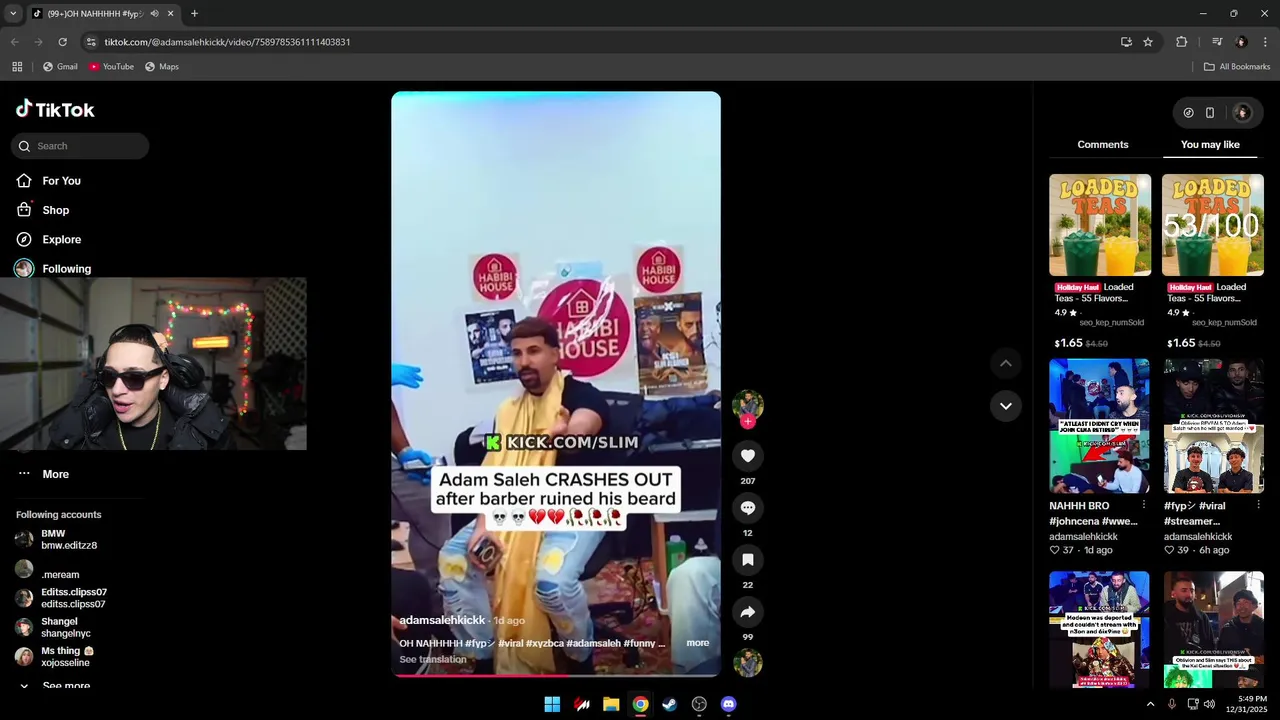Click the video progress bar
1280x720 pixels.
[556, 674]
